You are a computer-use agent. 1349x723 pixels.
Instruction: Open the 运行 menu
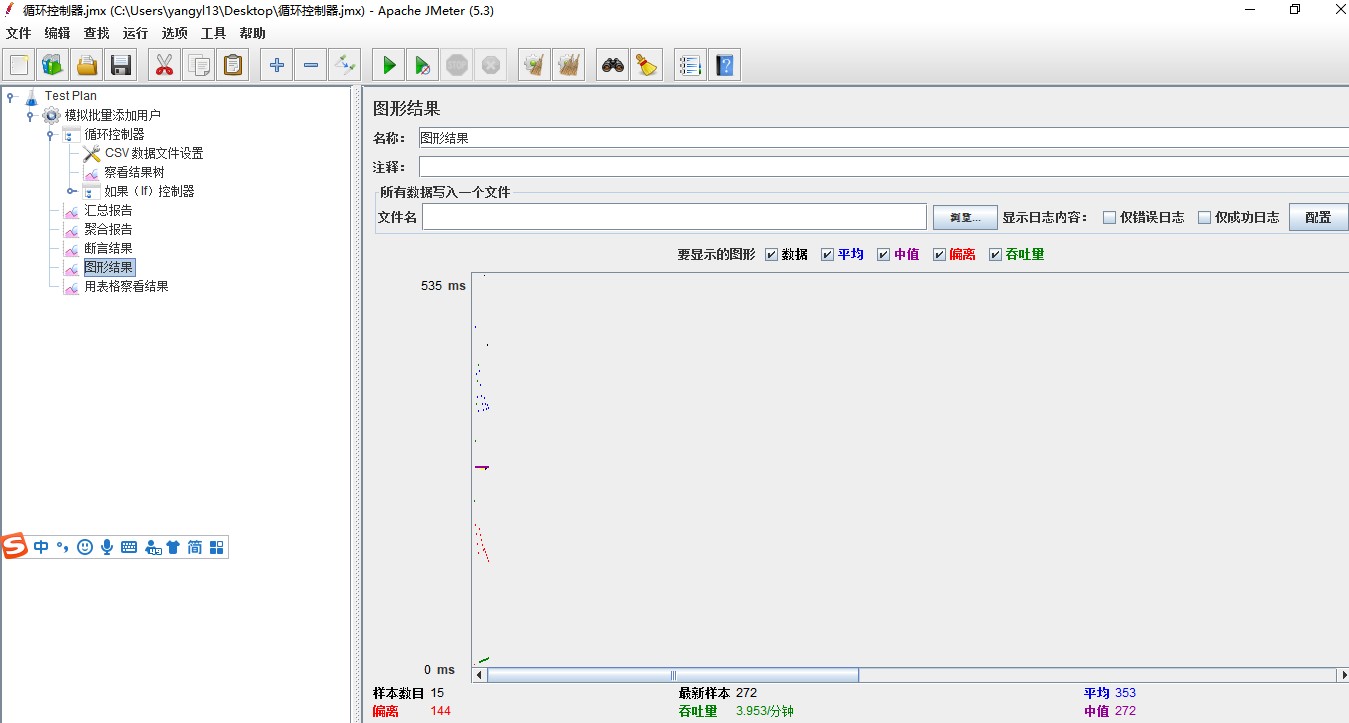[x=135, y=32]
